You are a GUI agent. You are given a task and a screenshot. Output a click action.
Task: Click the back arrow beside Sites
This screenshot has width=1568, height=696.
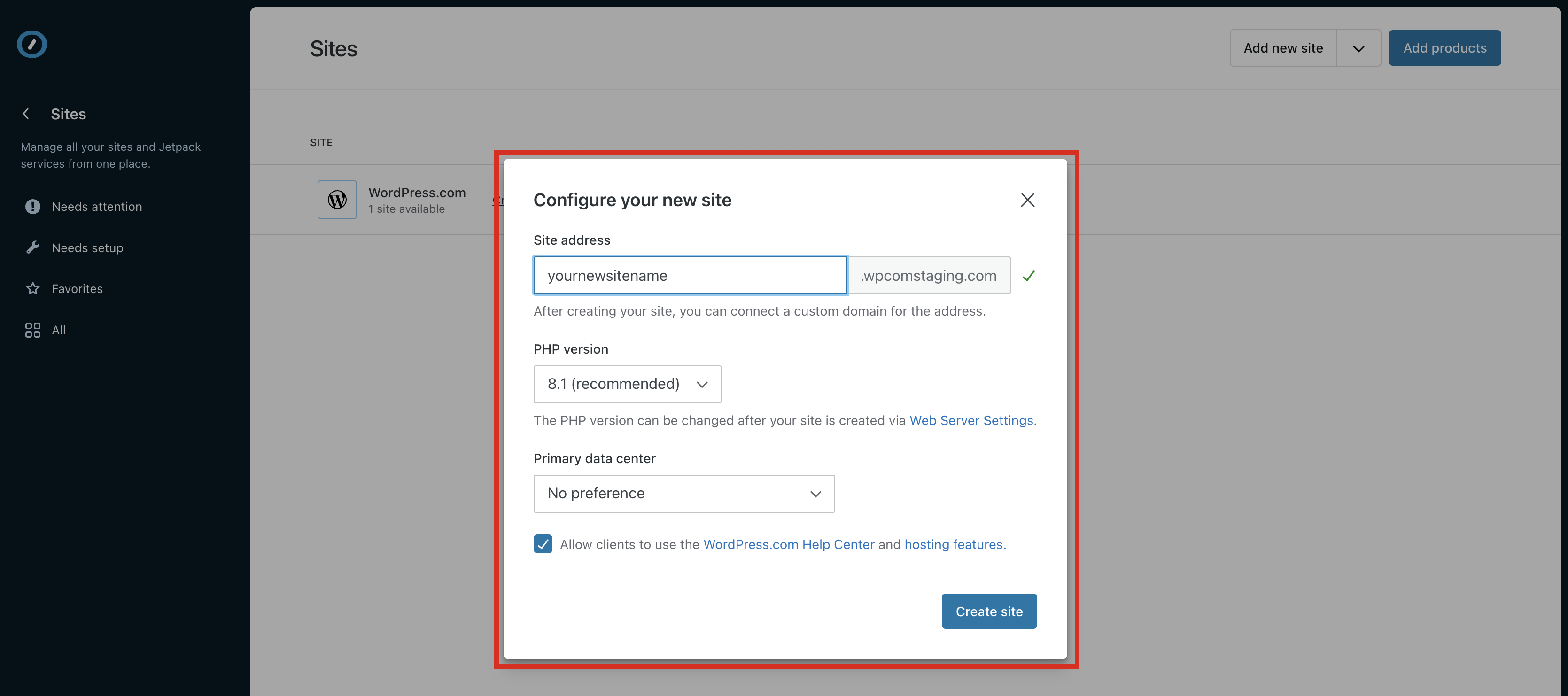point(25,114)
